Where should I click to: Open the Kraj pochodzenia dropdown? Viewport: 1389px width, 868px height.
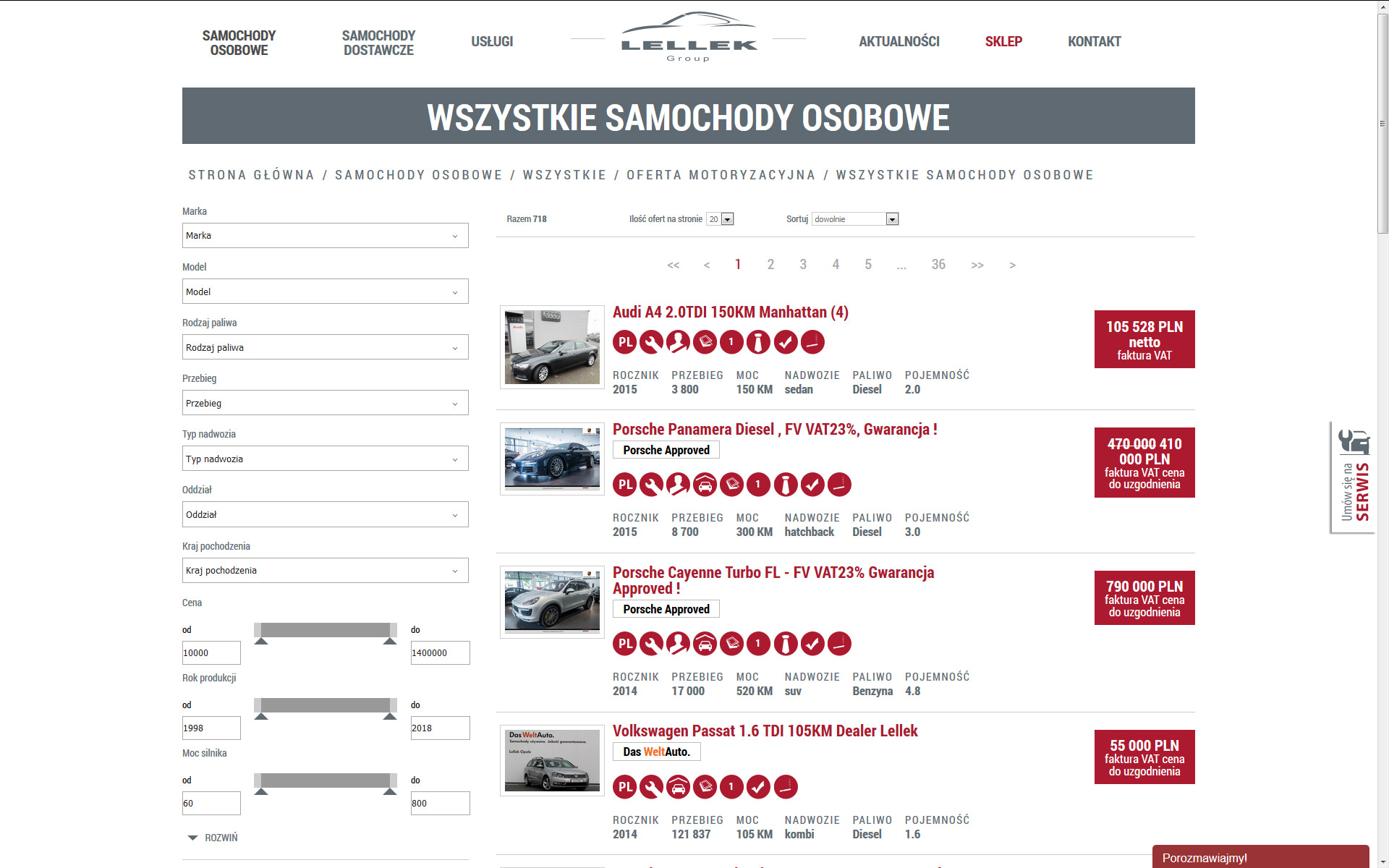(325, 571)
